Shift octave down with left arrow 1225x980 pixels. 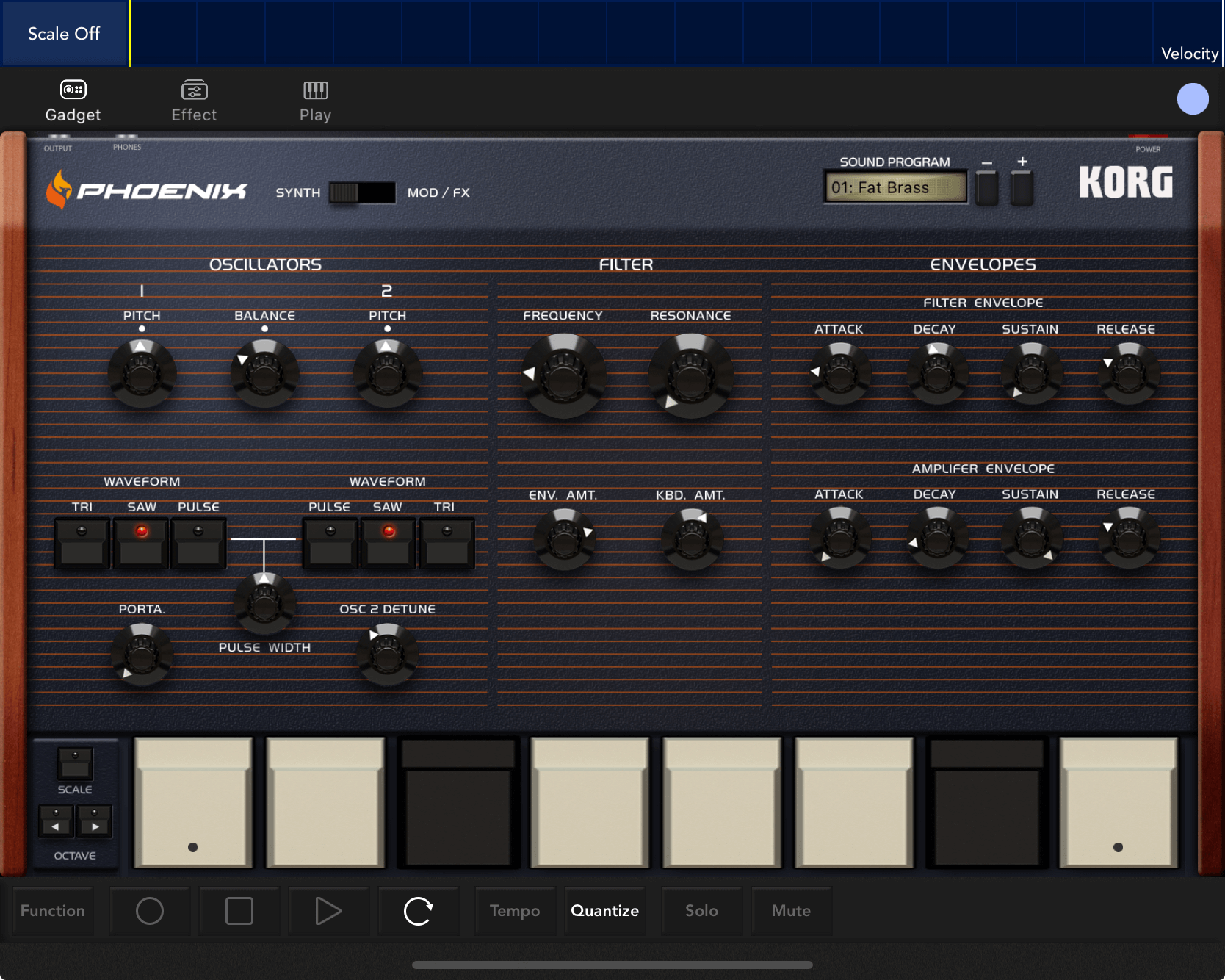click(56, 821)
